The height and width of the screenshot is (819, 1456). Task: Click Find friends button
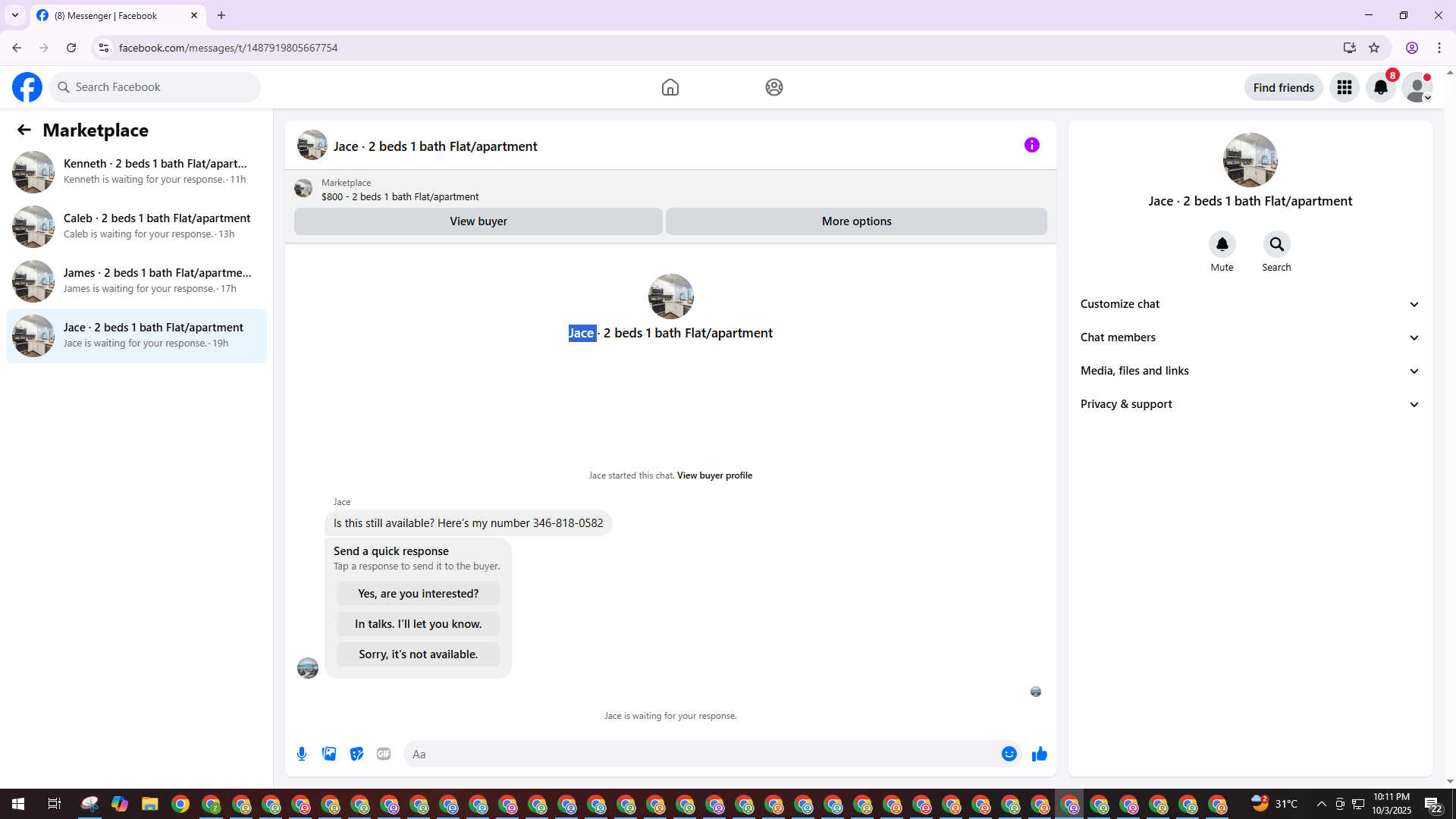click(1284, 87)
